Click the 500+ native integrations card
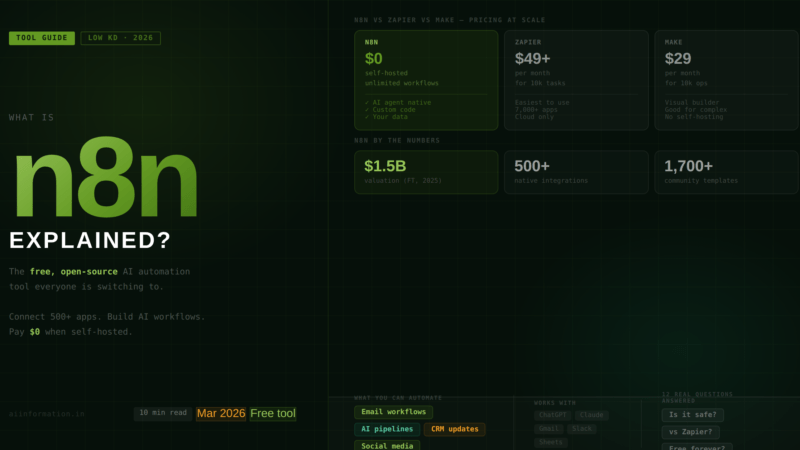Screen dimensions: 800x450 576,172
